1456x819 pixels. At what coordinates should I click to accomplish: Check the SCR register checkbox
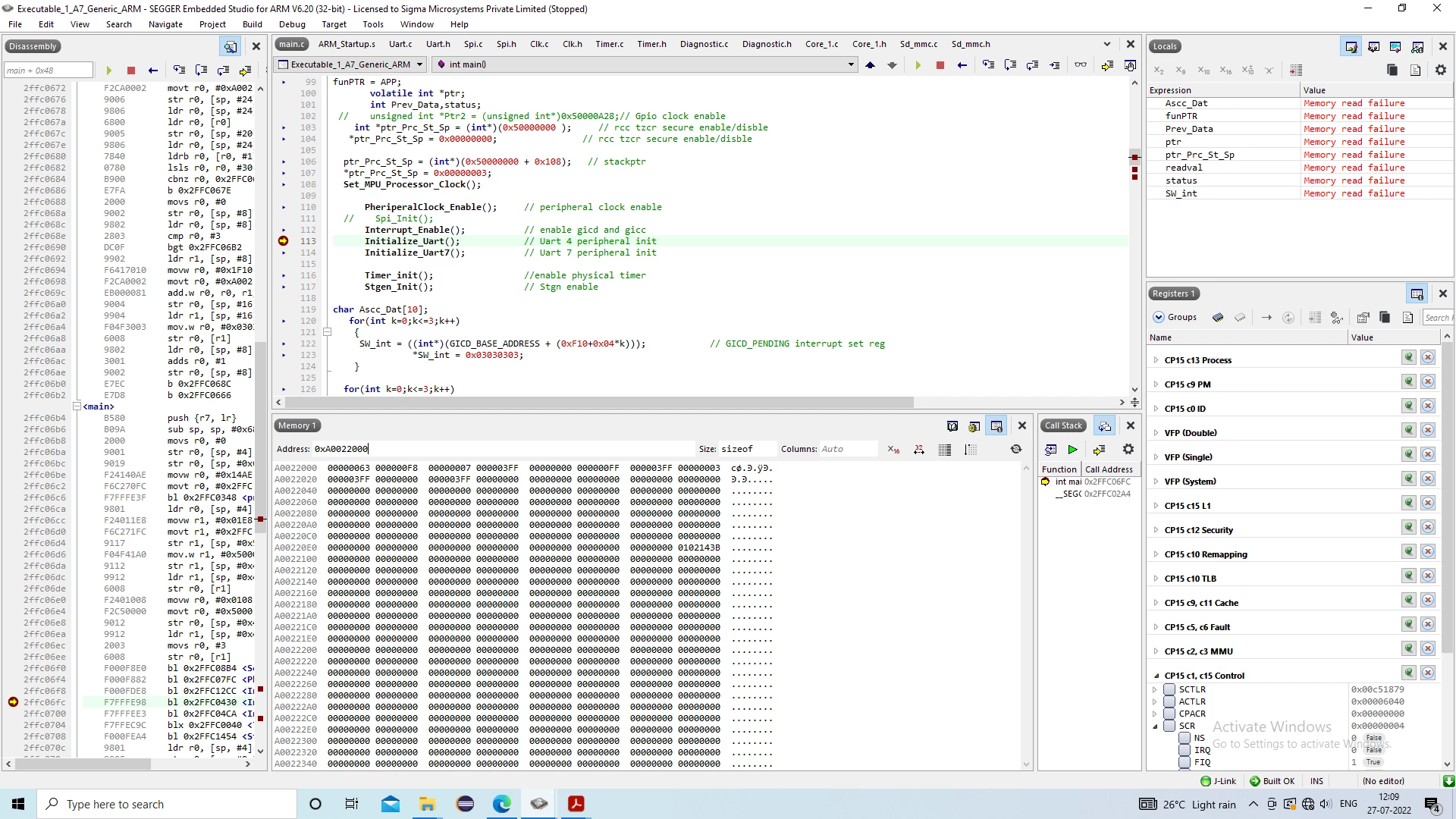pyautogui.click(x=1169, y=726)
